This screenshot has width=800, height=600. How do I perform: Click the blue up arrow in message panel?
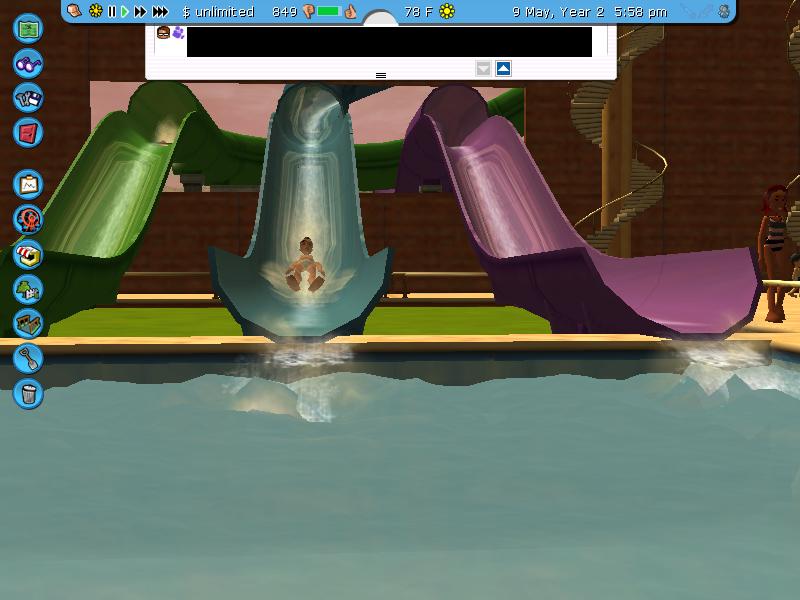(x=504, y=68)
